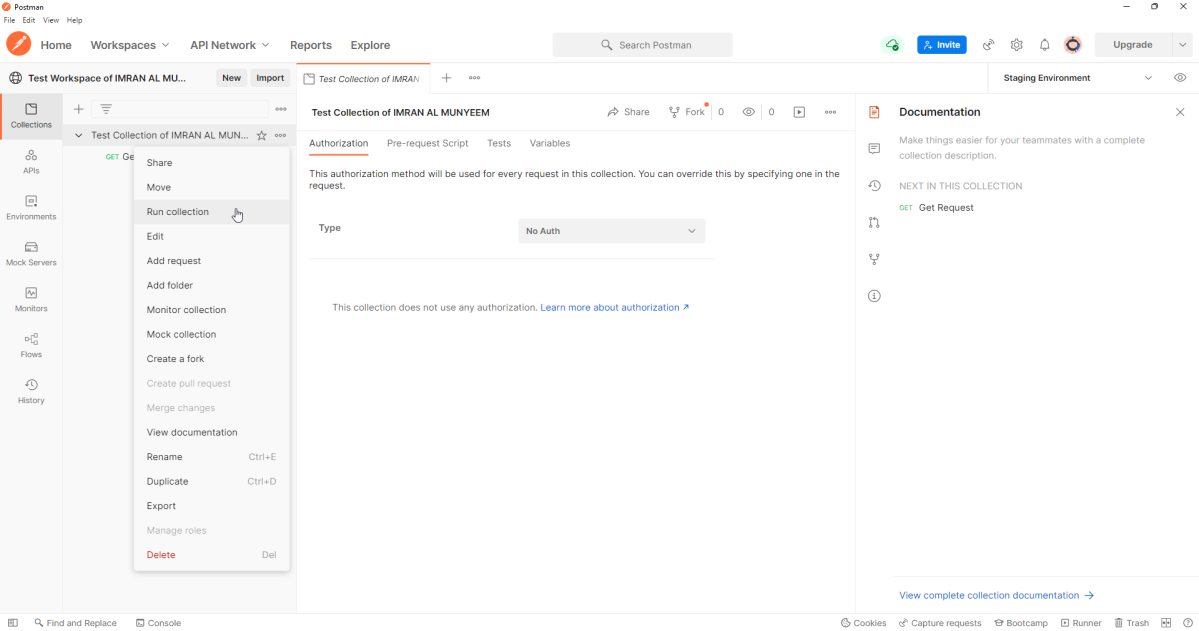The image size is (1199, 631).
Task: Choose Add request in the context menu
Action: click(x=212, y=261)
